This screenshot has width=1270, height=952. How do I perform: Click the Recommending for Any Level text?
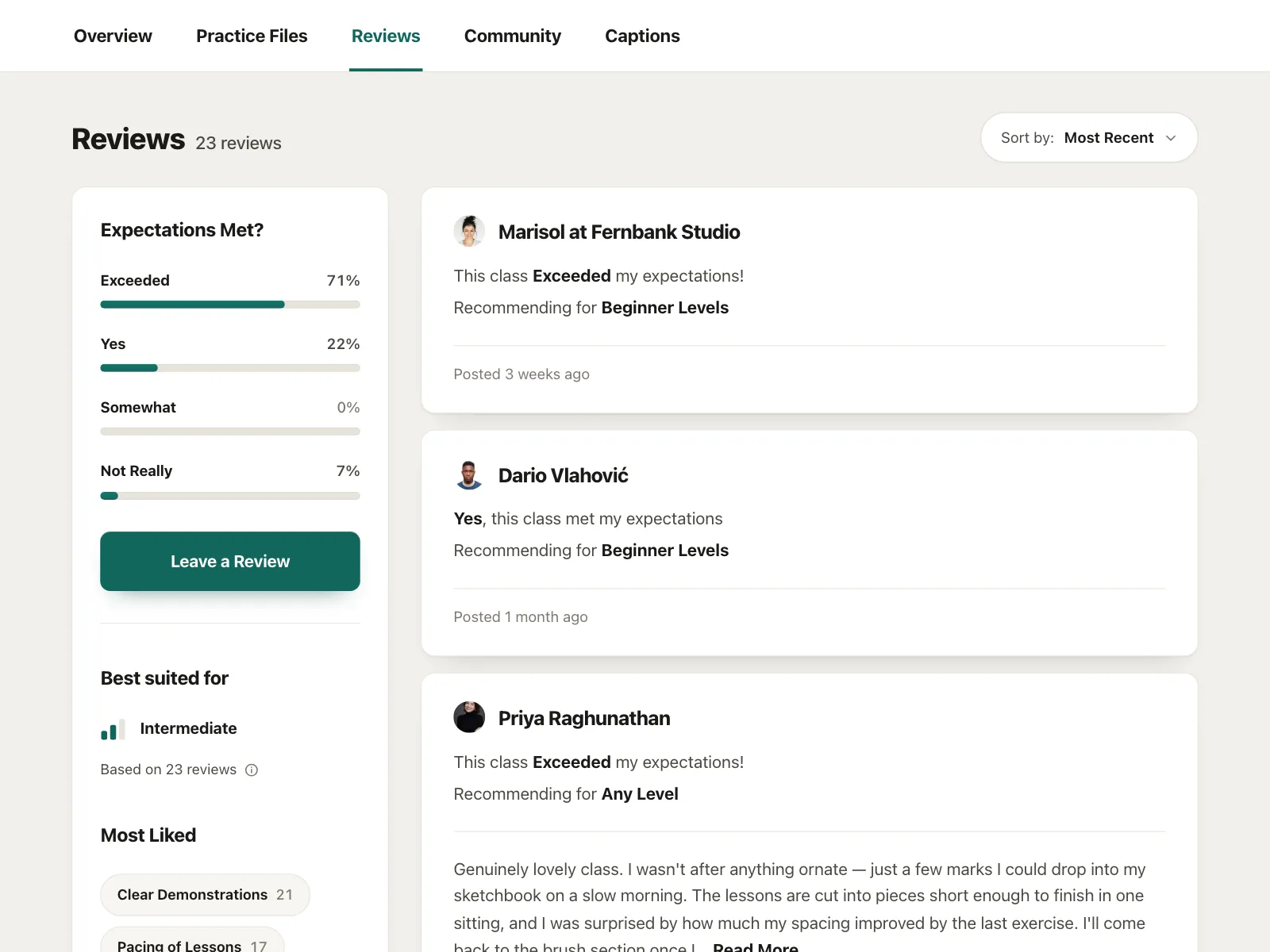coord(566,794)
